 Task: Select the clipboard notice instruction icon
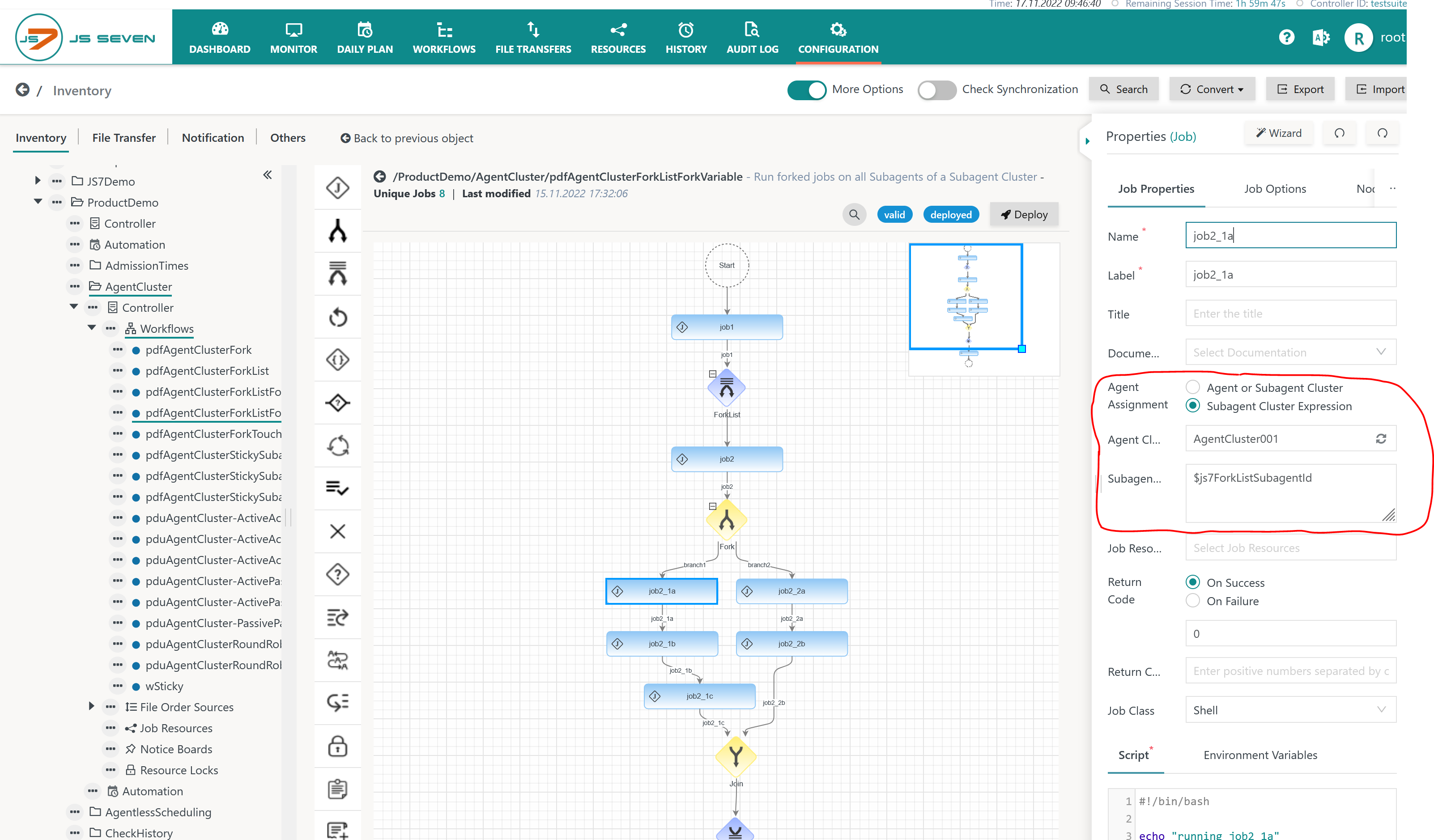tap(337, 789)
